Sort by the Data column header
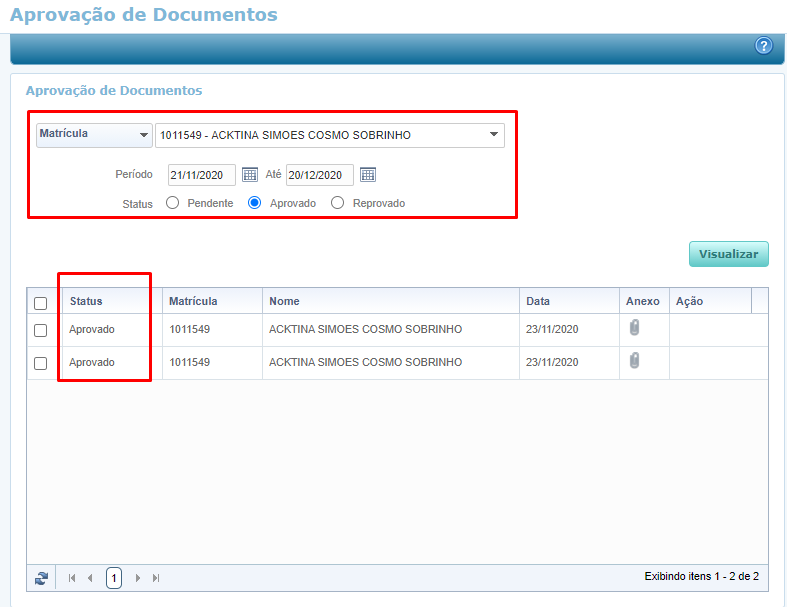The height and width of the screenshot is (607, 787). pyautogui.click(x=538, y=301)
